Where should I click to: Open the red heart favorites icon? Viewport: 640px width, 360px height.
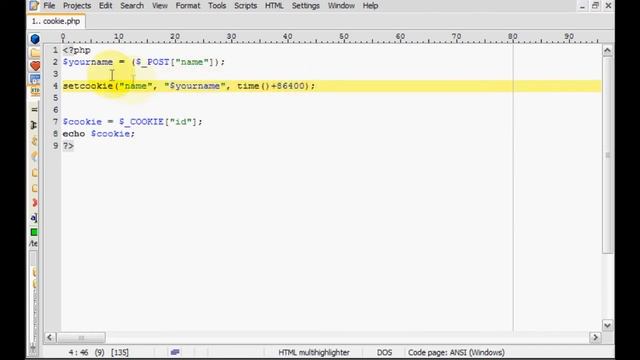[x=35, y=66]
